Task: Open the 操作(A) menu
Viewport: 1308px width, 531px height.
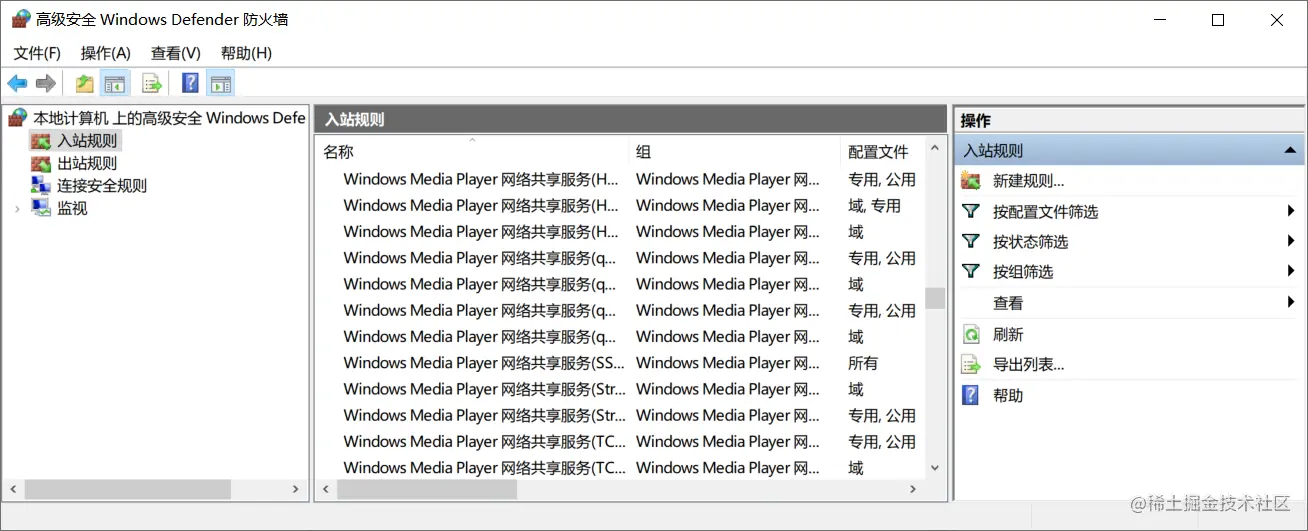Action: (x=106, y=53)
